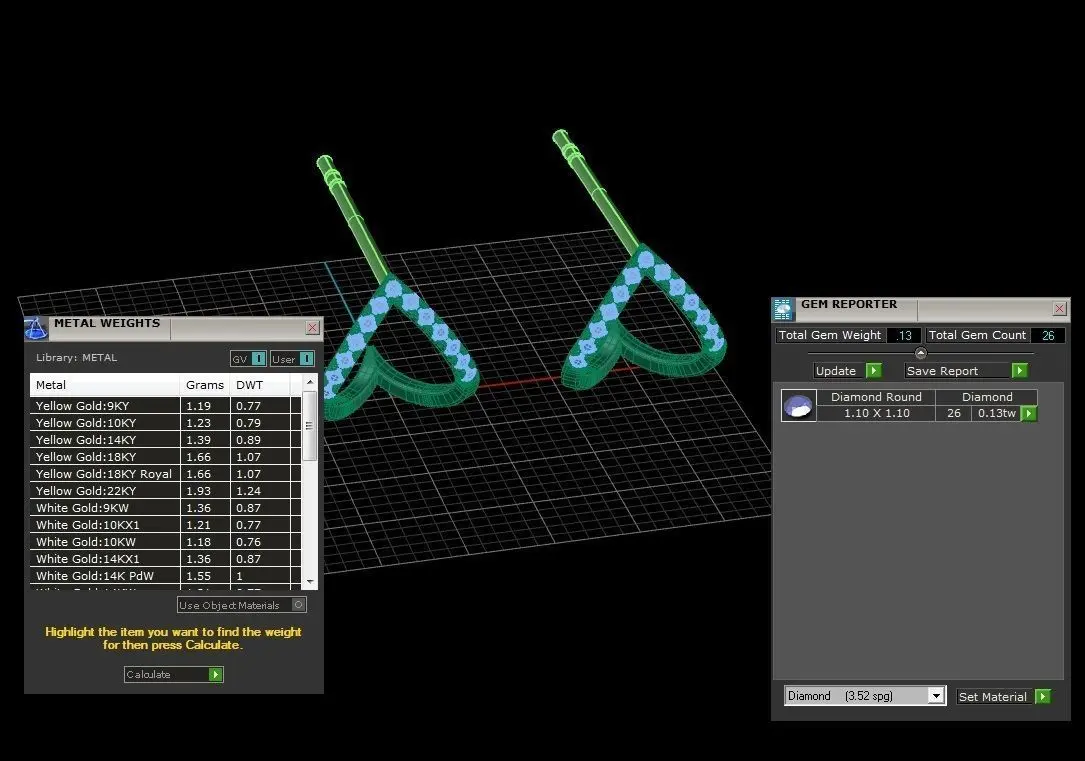
Task: Select the Yellow Gold:22KY row
Action: (165, 490)
